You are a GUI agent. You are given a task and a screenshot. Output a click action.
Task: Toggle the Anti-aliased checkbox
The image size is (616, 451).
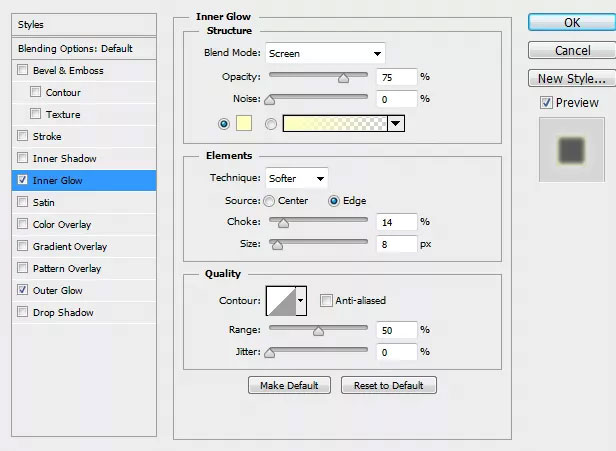click(326, 301)
